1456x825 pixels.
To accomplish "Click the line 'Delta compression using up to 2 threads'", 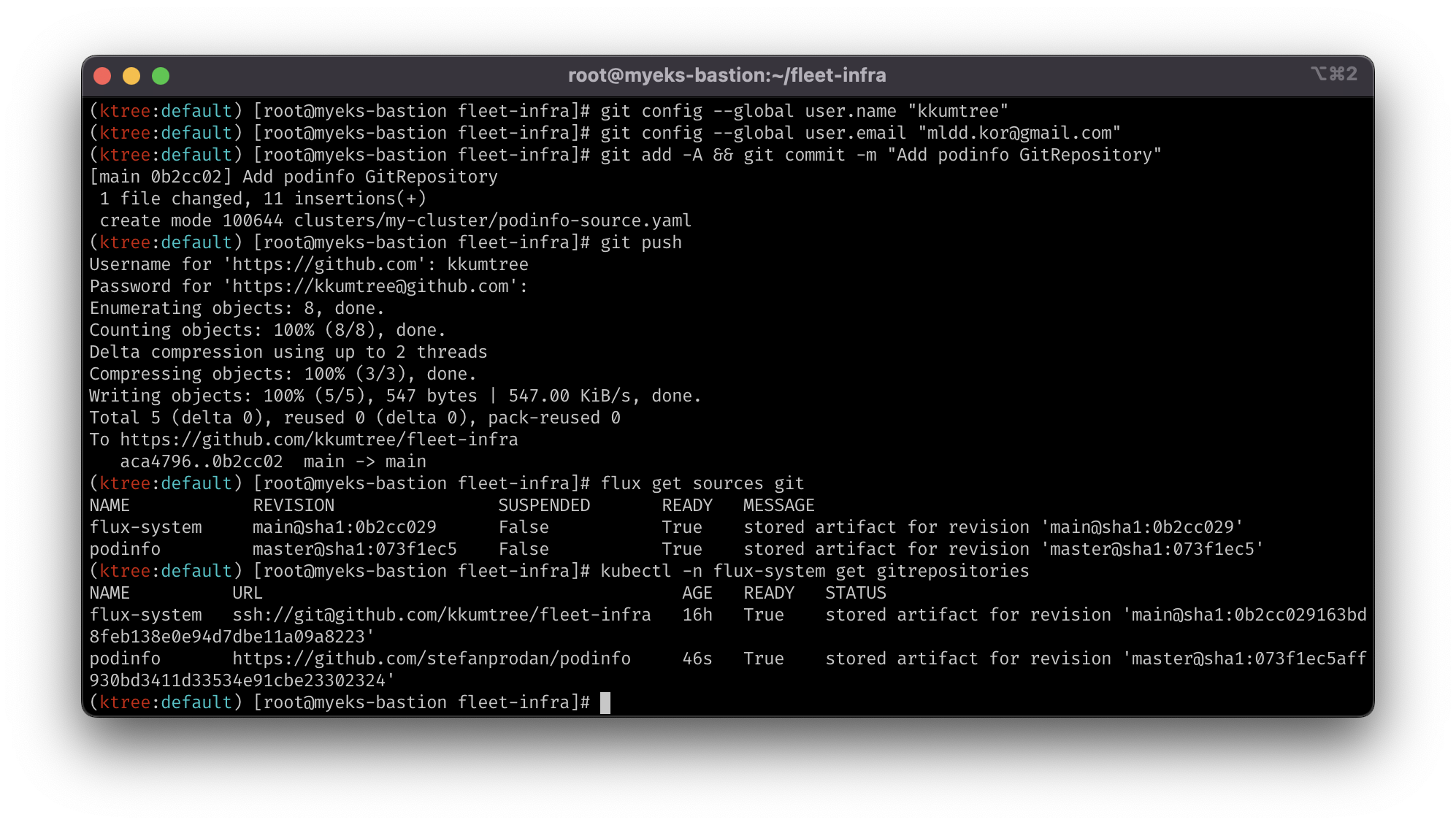I will click(288, 352).
